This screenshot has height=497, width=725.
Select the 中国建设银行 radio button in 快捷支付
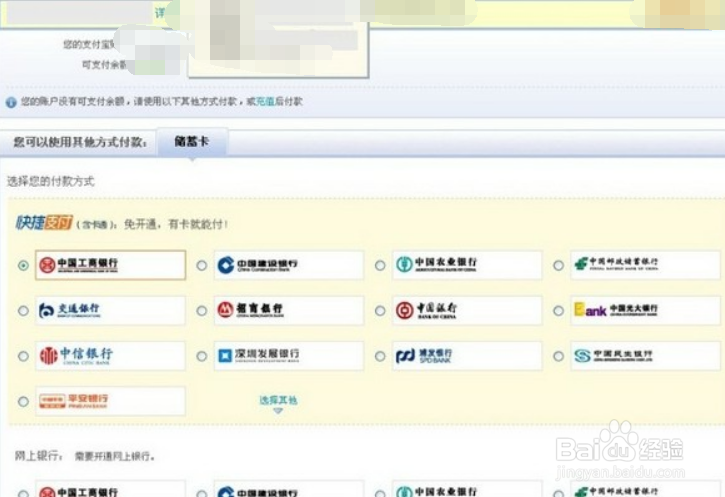(202, 265)
